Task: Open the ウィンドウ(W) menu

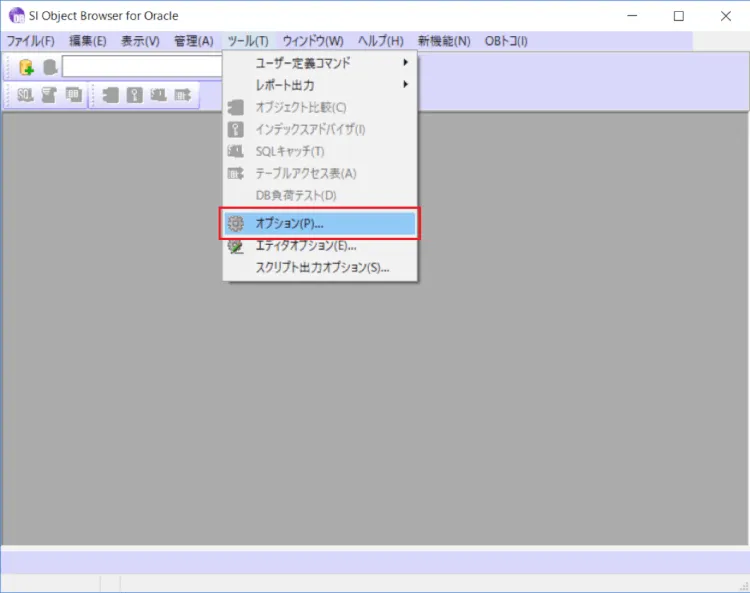Action: click(313, 41)
